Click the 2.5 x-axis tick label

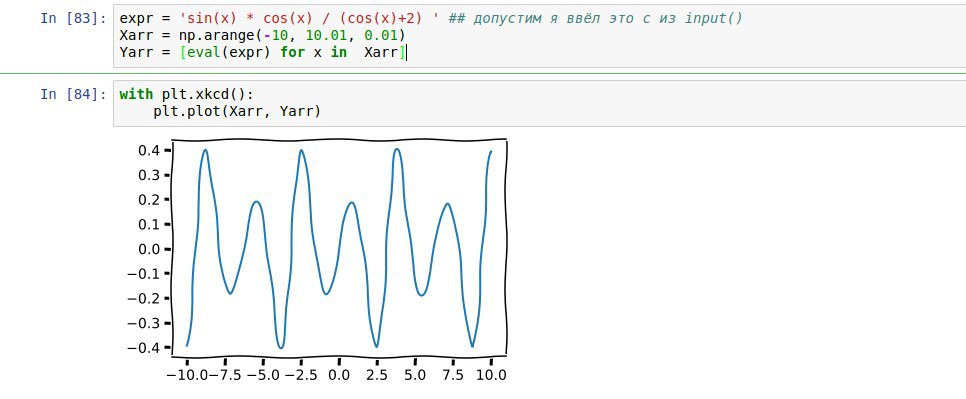[x=377, y=375]
